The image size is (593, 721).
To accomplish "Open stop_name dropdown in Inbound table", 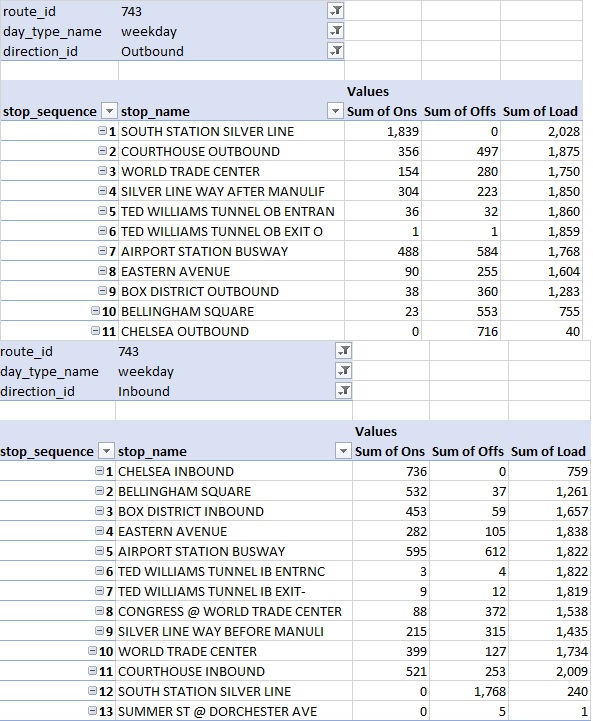I will (343, 451).
